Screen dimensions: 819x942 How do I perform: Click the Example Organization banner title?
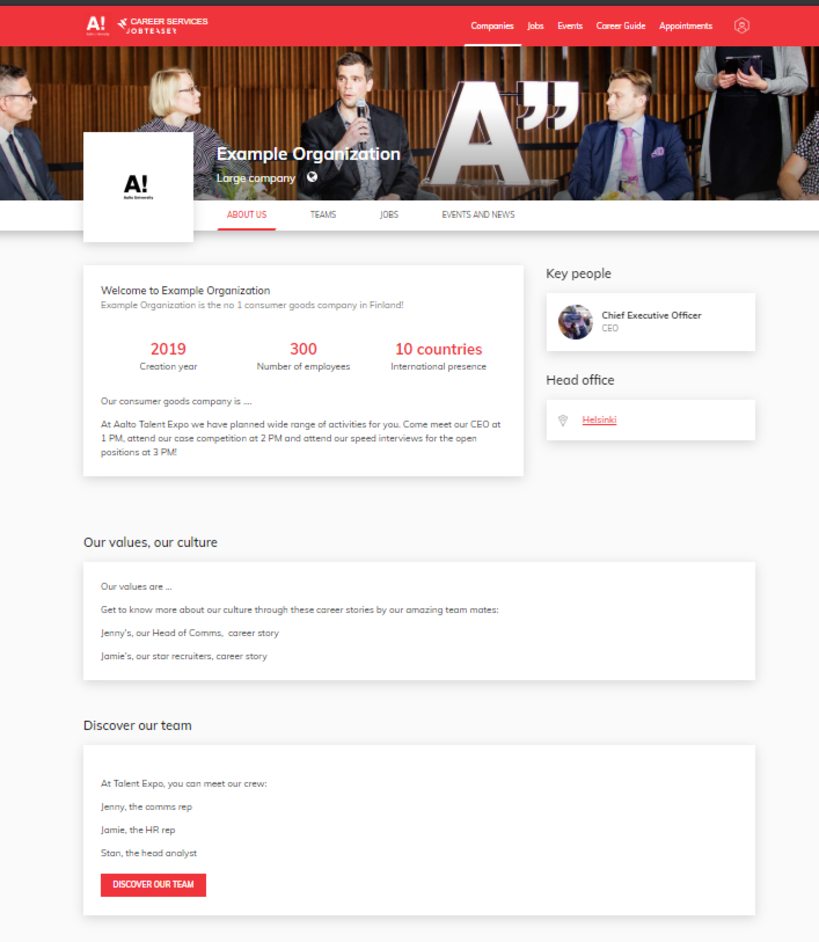(308, 154)
